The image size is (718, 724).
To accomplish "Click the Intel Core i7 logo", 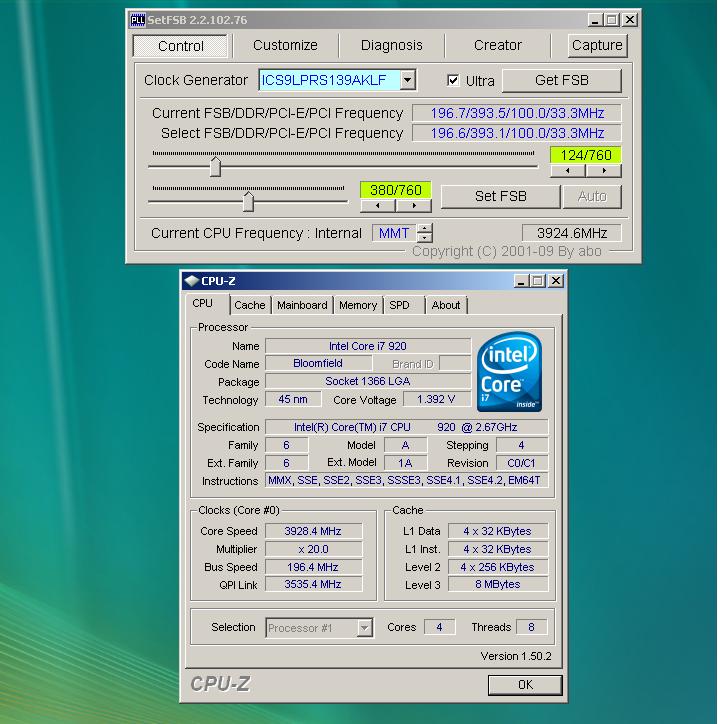I will (x=509, y=371).
